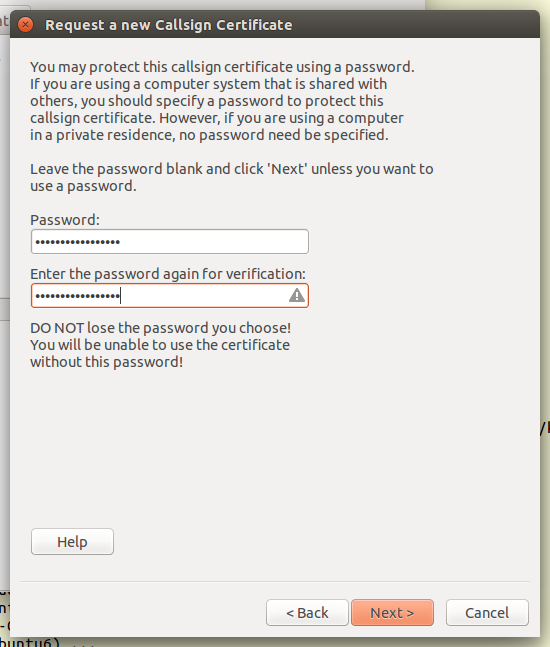Close the Callsign Certificate dialog with red X
The width and height of the screenshot is (550, 647).
pyautogui.click(x=26, y=25)
